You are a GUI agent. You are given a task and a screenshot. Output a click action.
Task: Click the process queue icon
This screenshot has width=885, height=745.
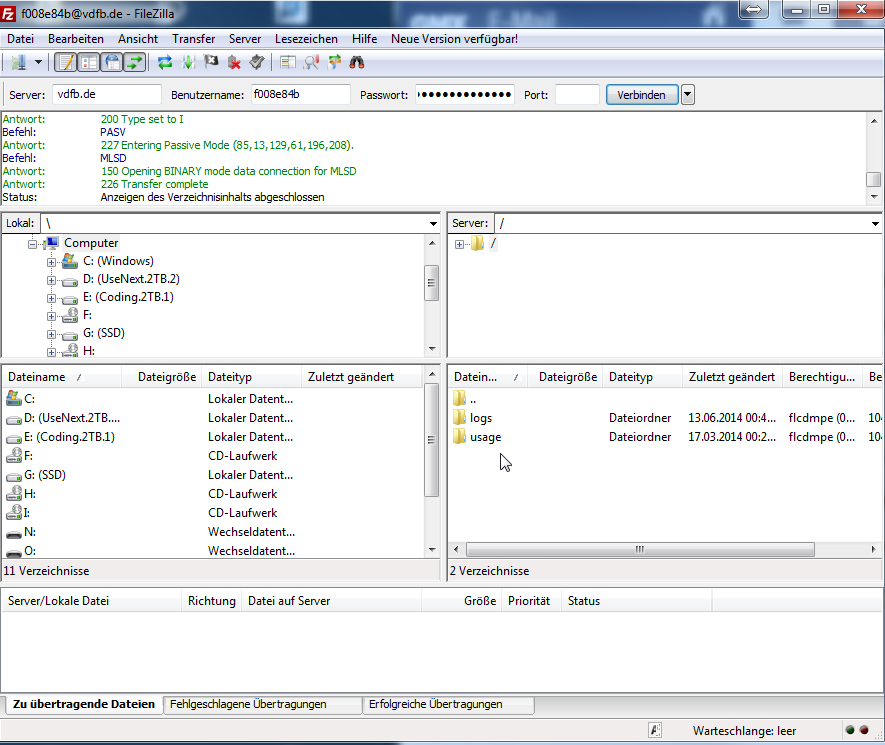click(188, 62)
